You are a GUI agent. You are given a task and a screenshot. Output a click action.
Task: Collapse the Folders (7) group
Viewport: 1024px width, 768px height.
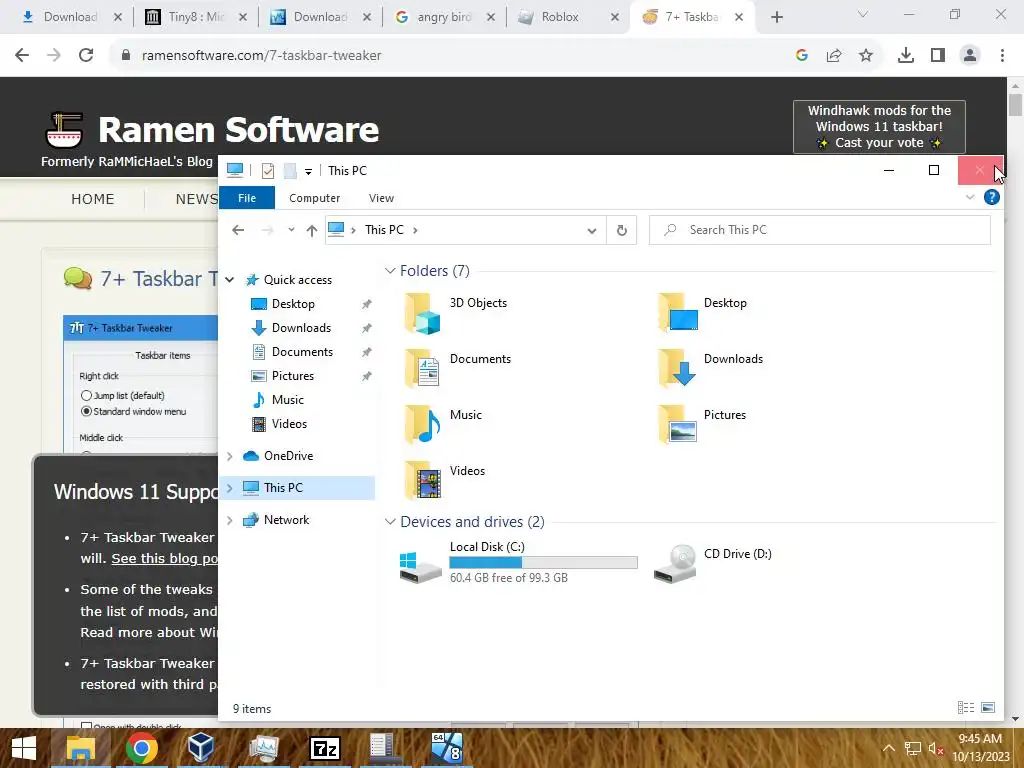(390, 270)
